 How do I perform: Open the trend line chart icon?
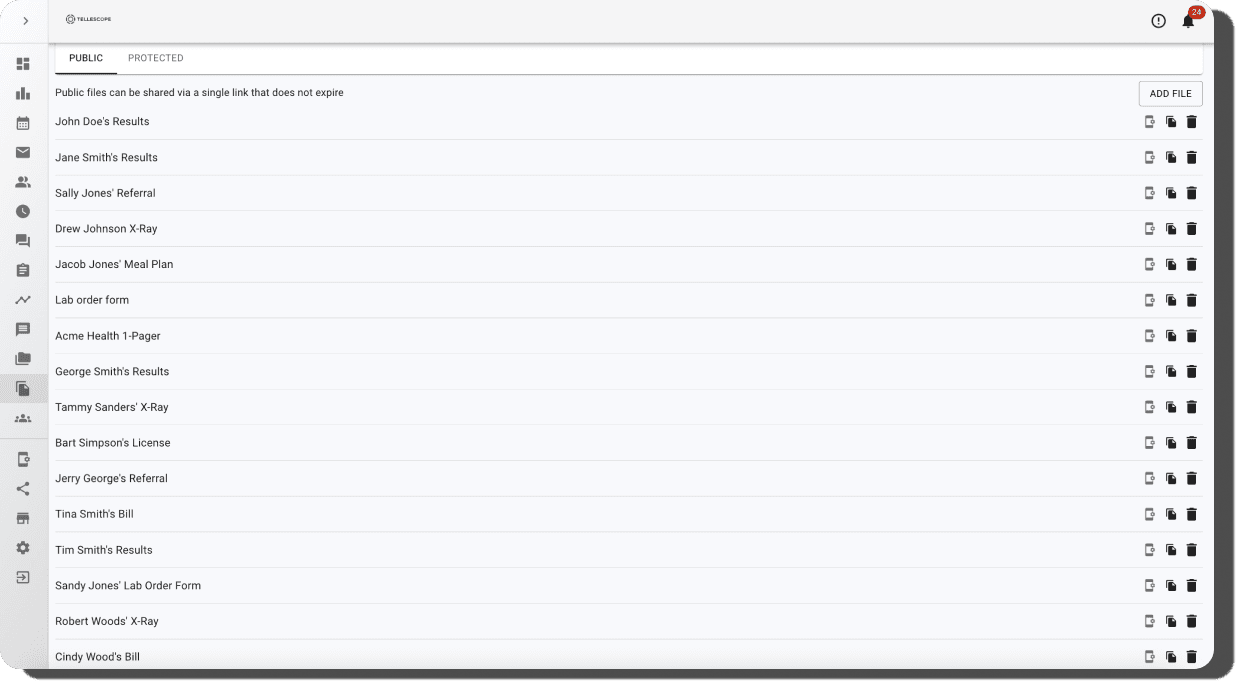point(23,300)
